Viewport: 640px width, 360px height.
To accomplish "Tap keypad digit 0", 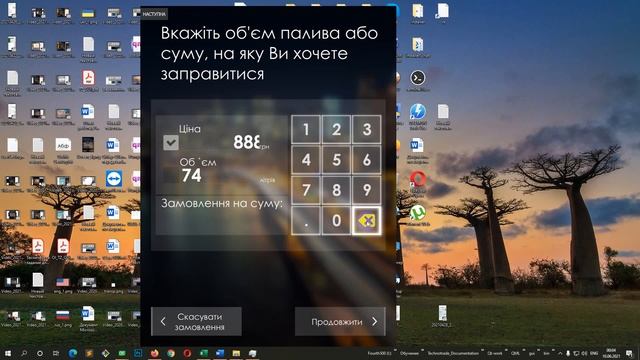I will tap(336, 220).
